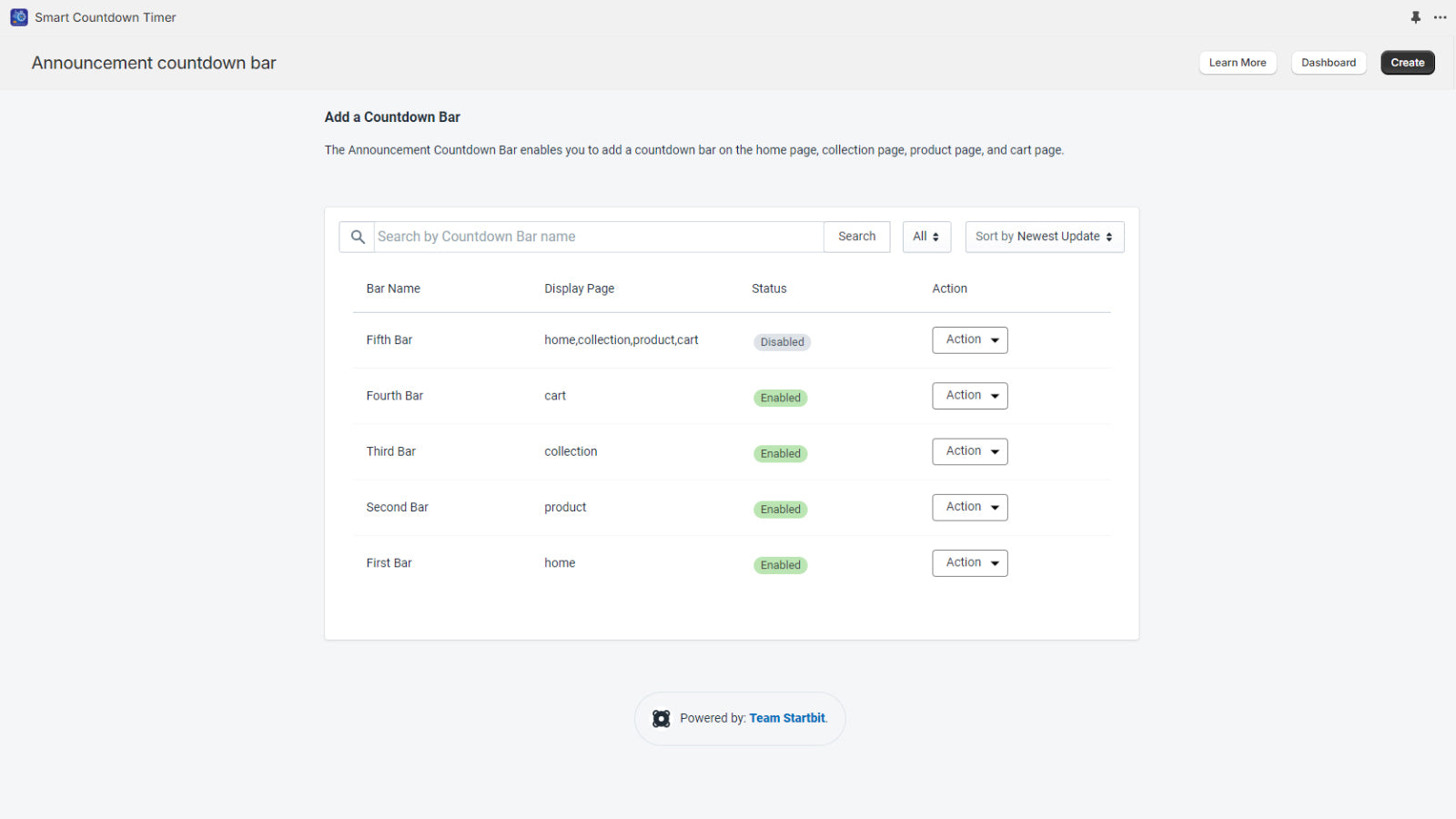The width and height of the screenshot is (1456, 819).
Task: Follow the Team Startbit link
Action: (787, 719)
